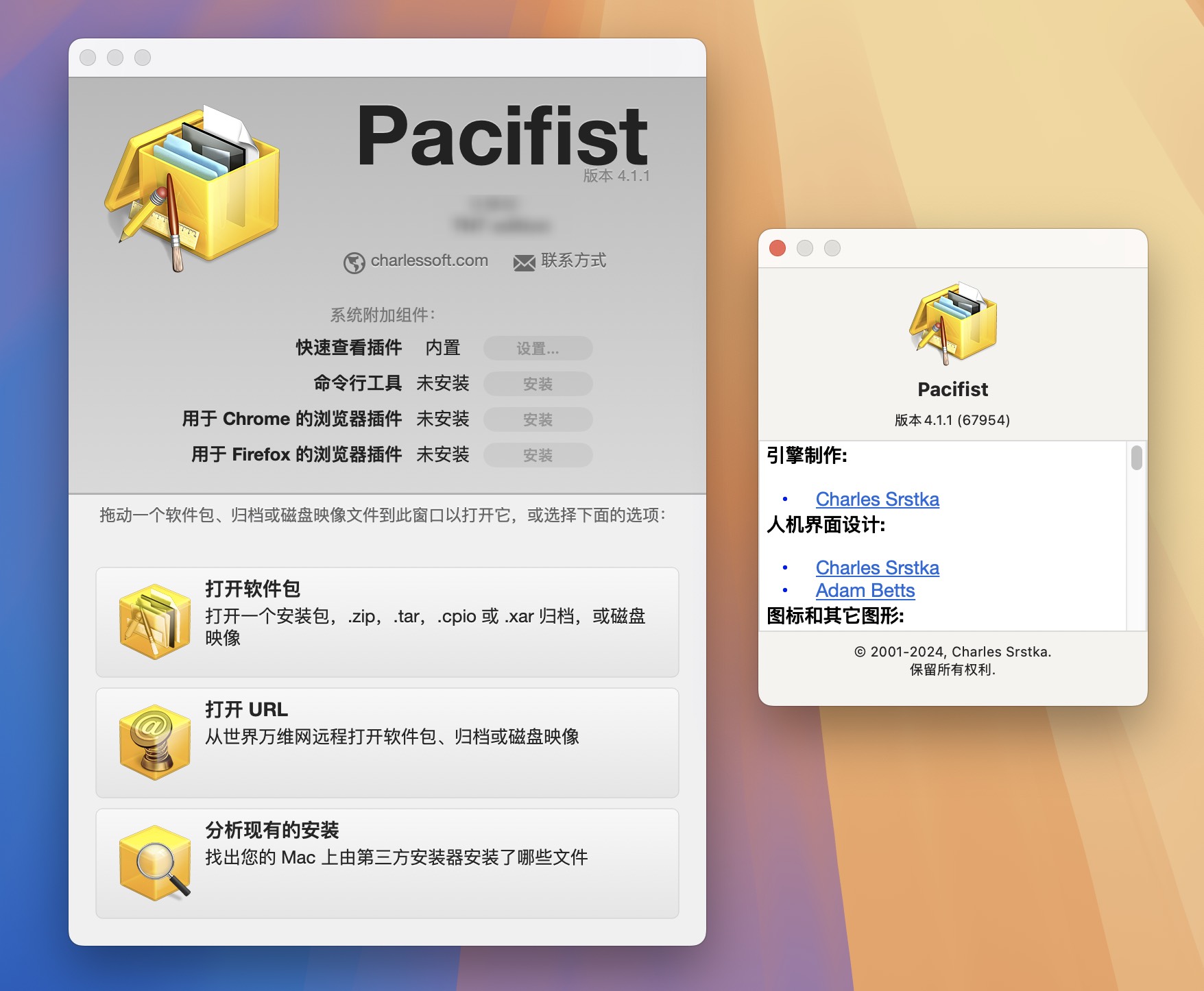
Task: Click the 系统附加组件 heading
Action: point(383,315)
